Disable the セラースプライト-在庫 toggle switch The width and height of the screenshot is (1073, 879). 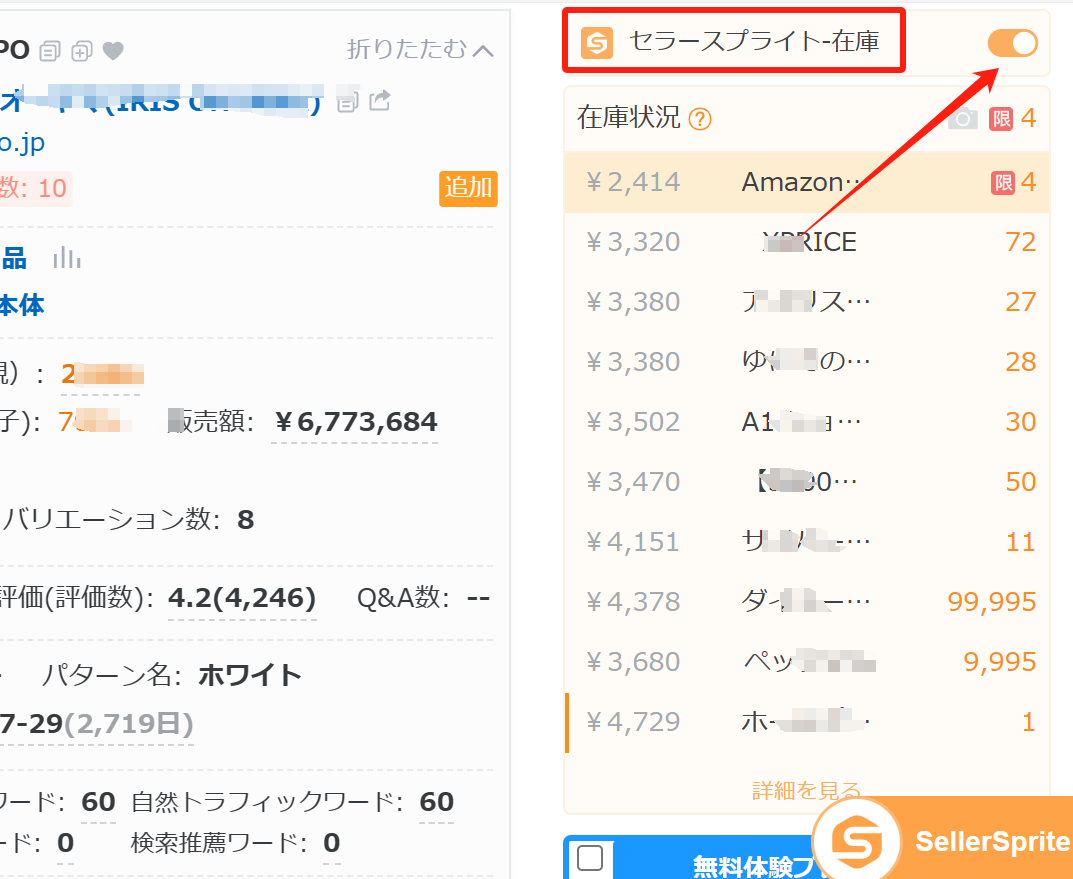pyautogui.click(x=1012, y=43)
